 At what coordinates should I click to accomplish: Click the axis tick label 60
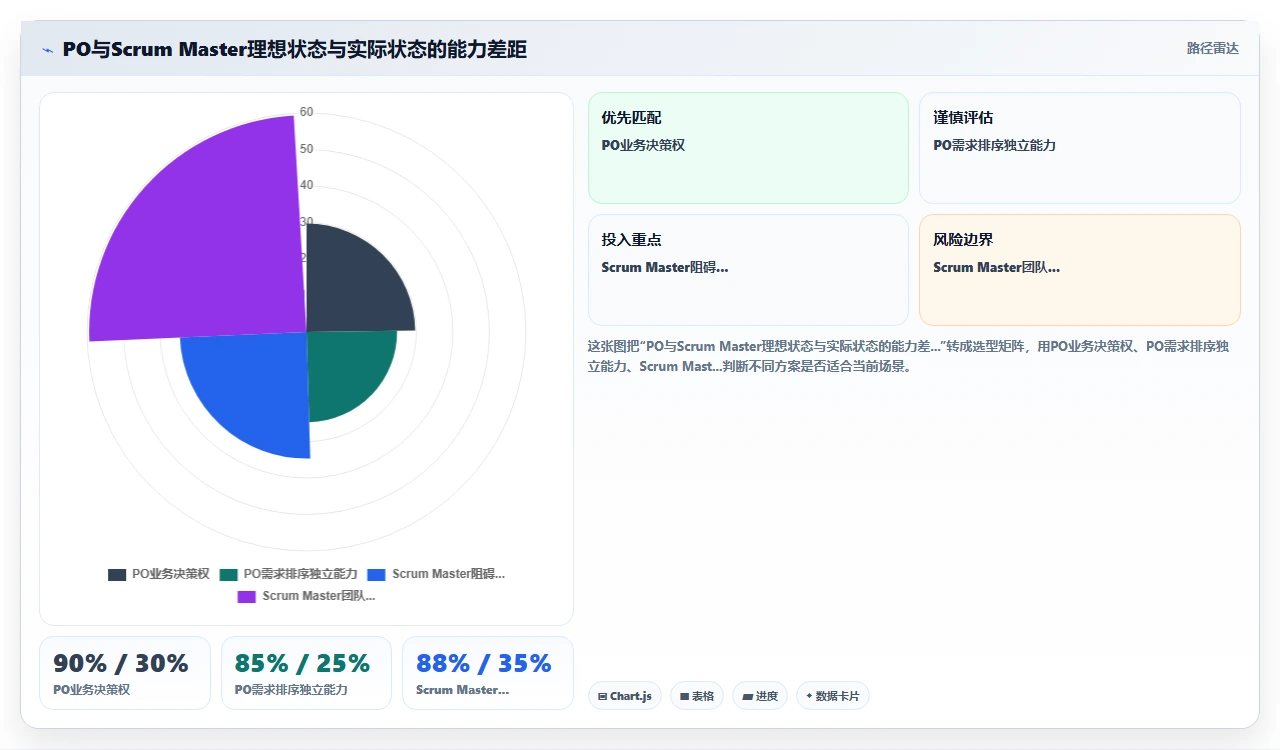pos(306,112)
